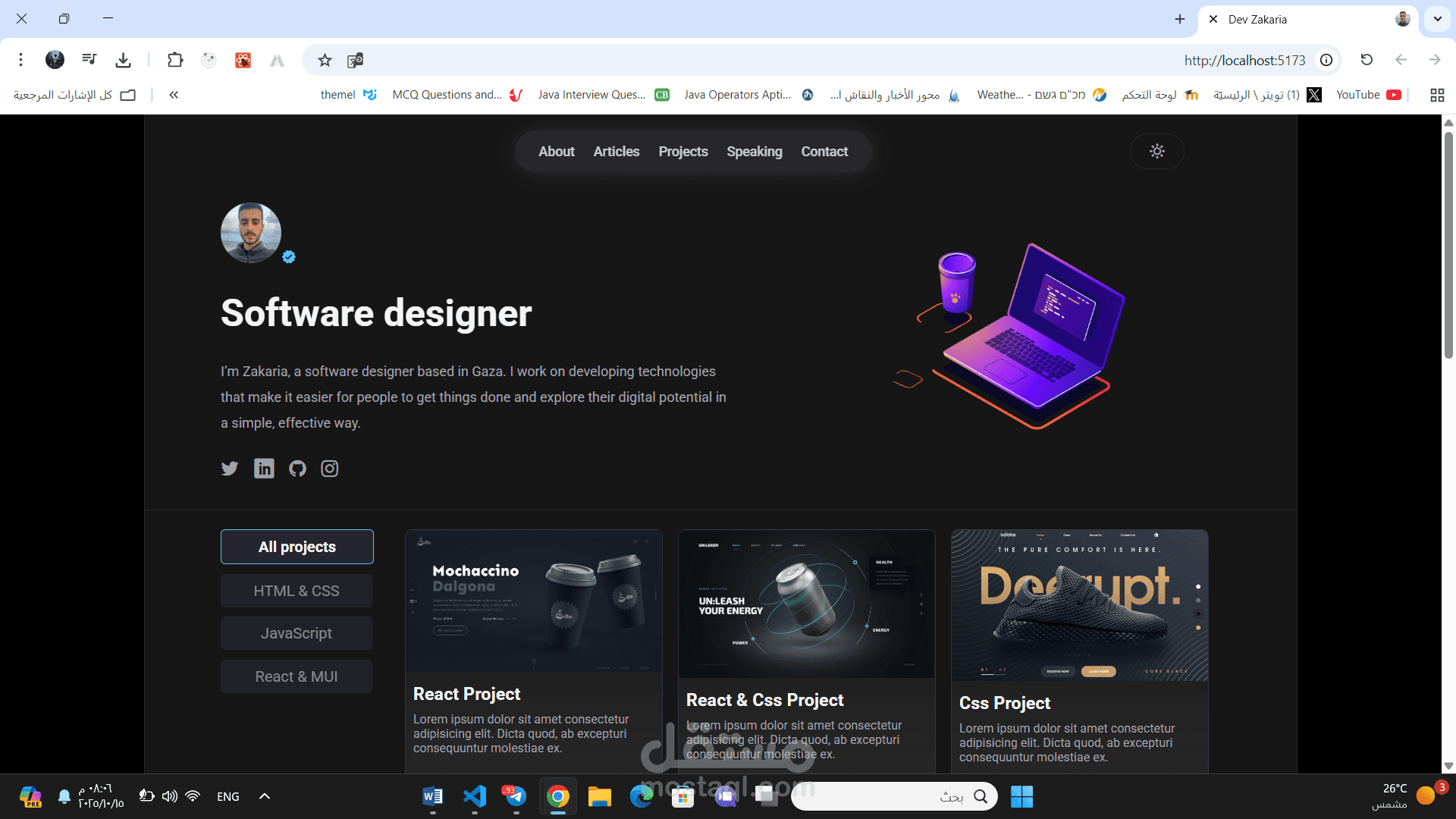Expand hidden bookmarks double chevron
The height and width of the screenshot is (819, 1456).
pos(174,95)
